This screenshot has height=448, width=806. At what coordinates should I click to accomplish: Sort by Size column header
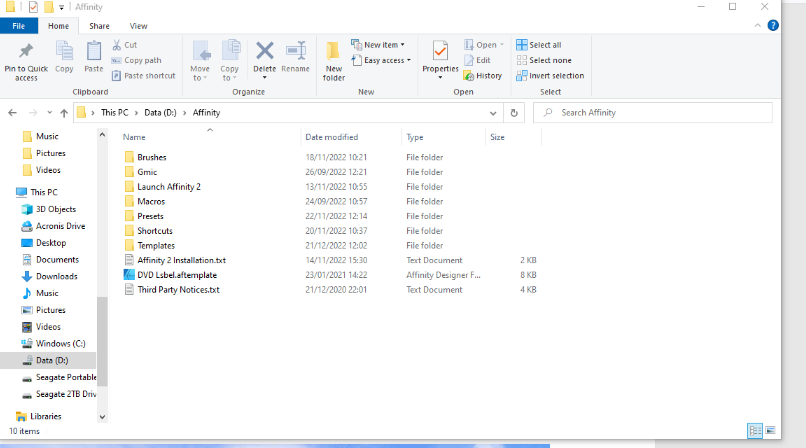tap(497, 137)
